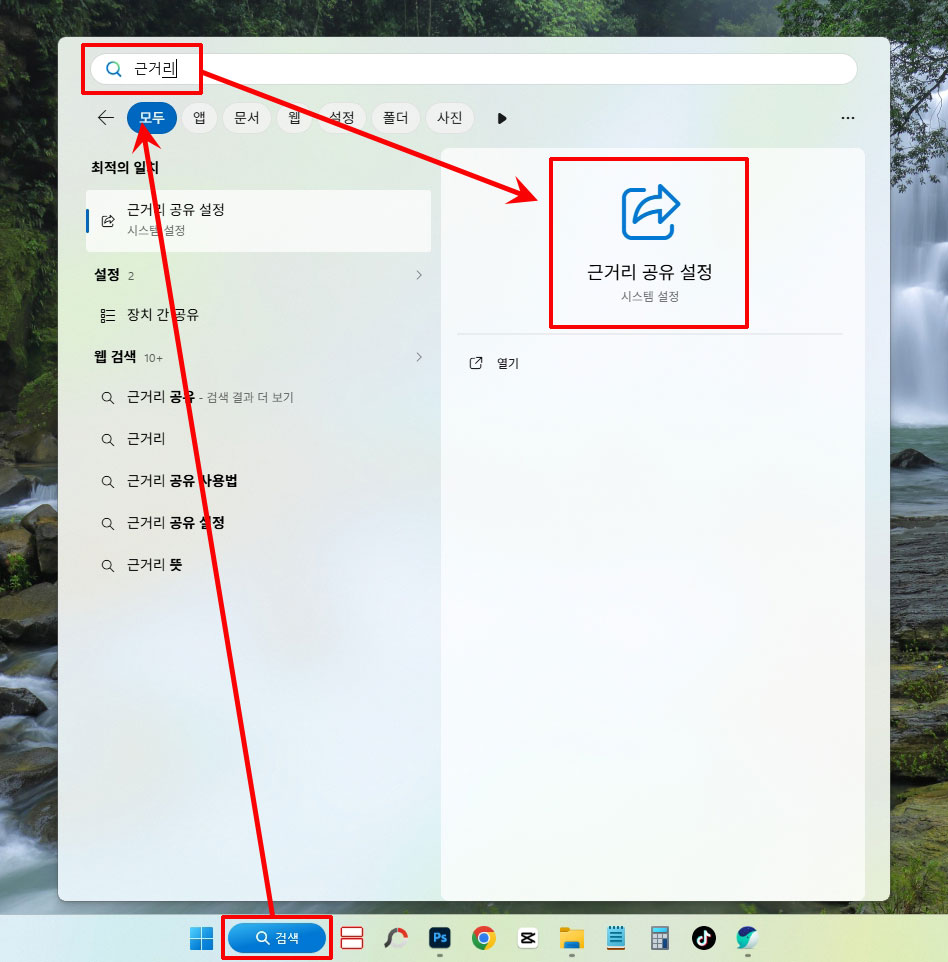Viewport: 948px width, 962px height.
Task: Select the 문서 filter tab
Action: point(247,118)
